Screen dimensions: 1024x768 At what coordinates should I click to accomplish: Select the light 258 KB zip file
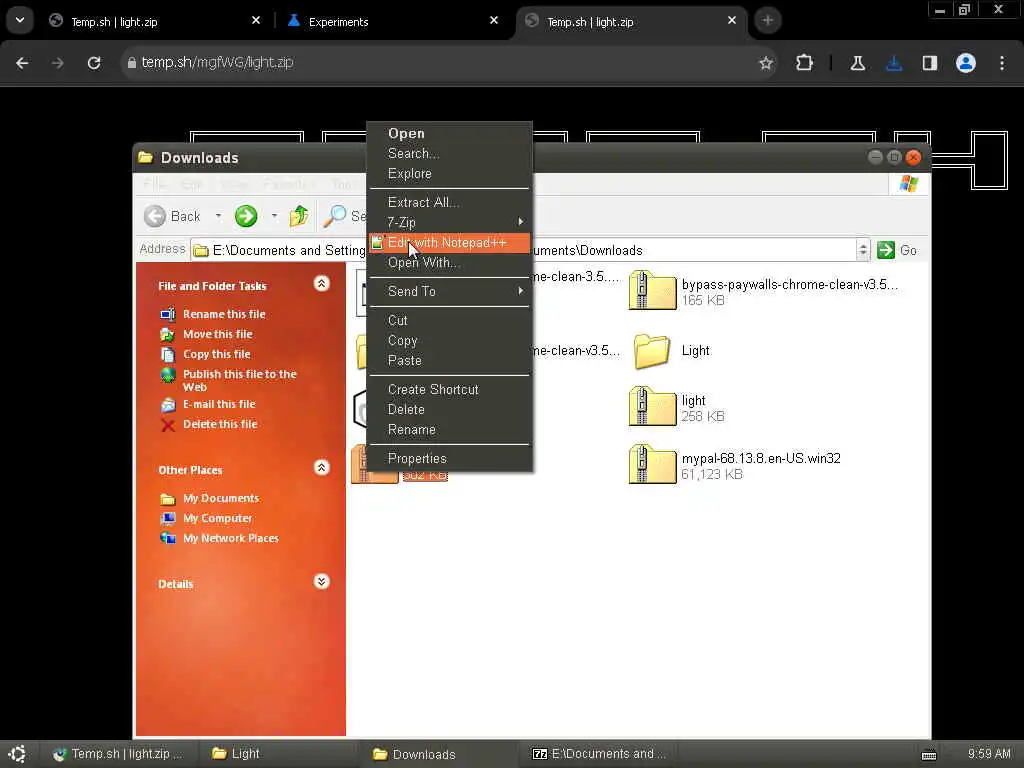(677, 408)
